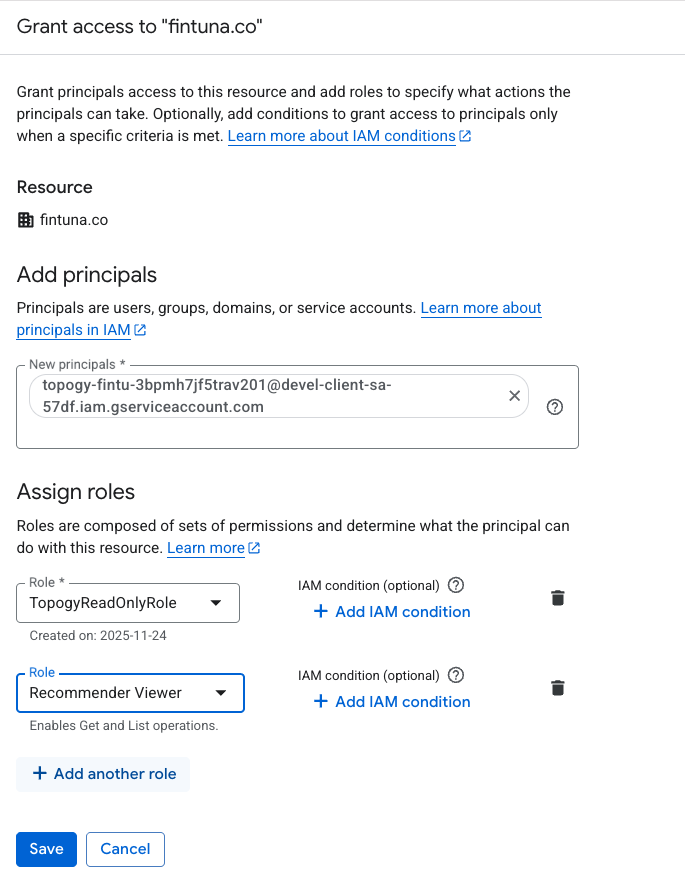Click external link icon after IAM conditions
This screenshot has width=685, height=894.
(465, 136)
